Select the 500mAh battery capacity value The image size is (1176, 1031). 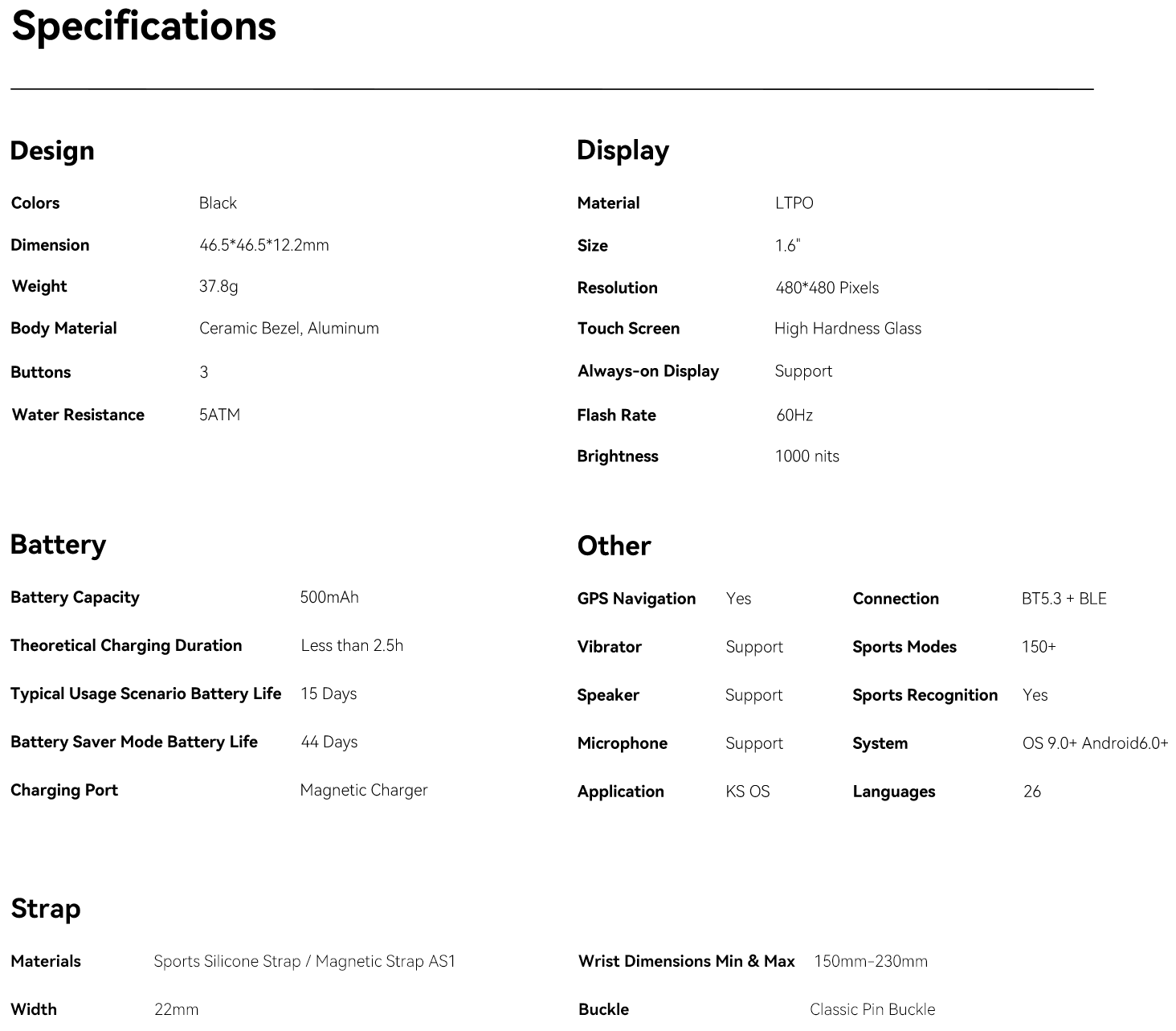pos(329,597)
